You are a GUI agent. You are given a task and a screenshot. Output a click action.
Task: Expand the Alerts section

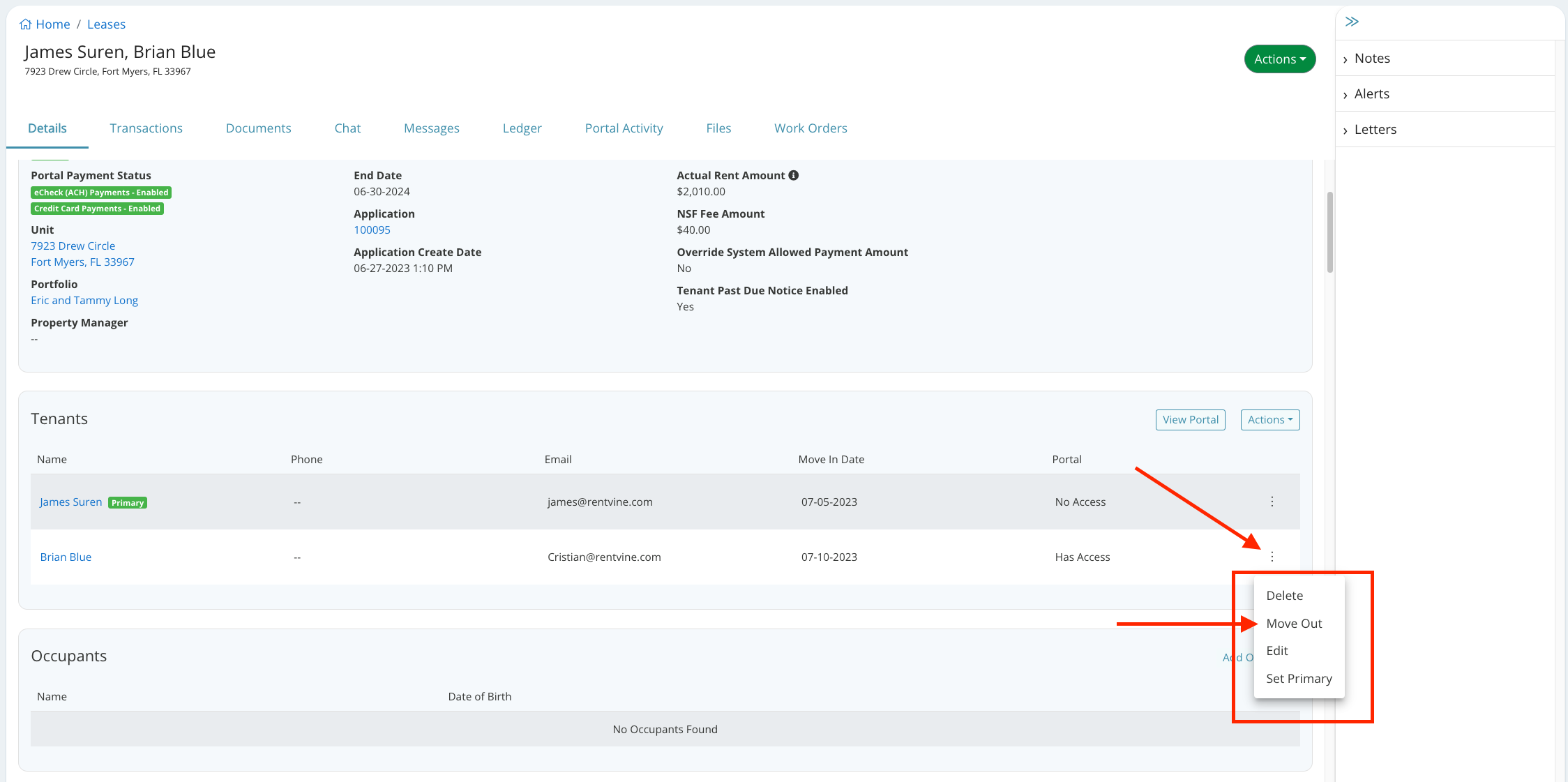pyautogui.click(x=1371, y=94)
